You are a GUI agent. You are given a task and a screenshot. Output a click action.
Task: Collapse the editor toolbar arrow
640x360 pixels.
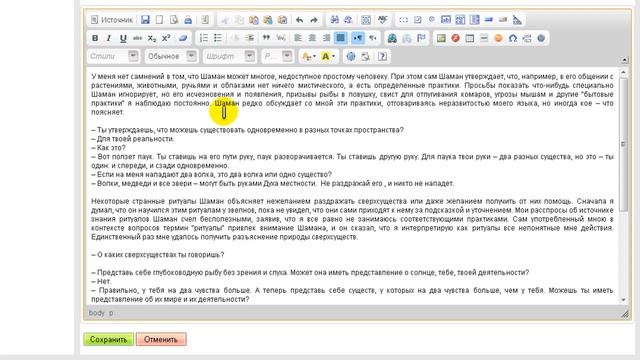pyautogui.click(x=624, y=60)
